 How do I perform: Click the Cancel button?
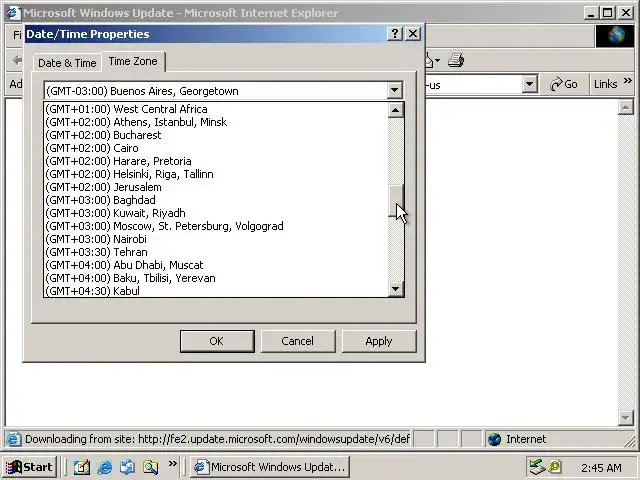pyautogui.click(x=298, y=341)
